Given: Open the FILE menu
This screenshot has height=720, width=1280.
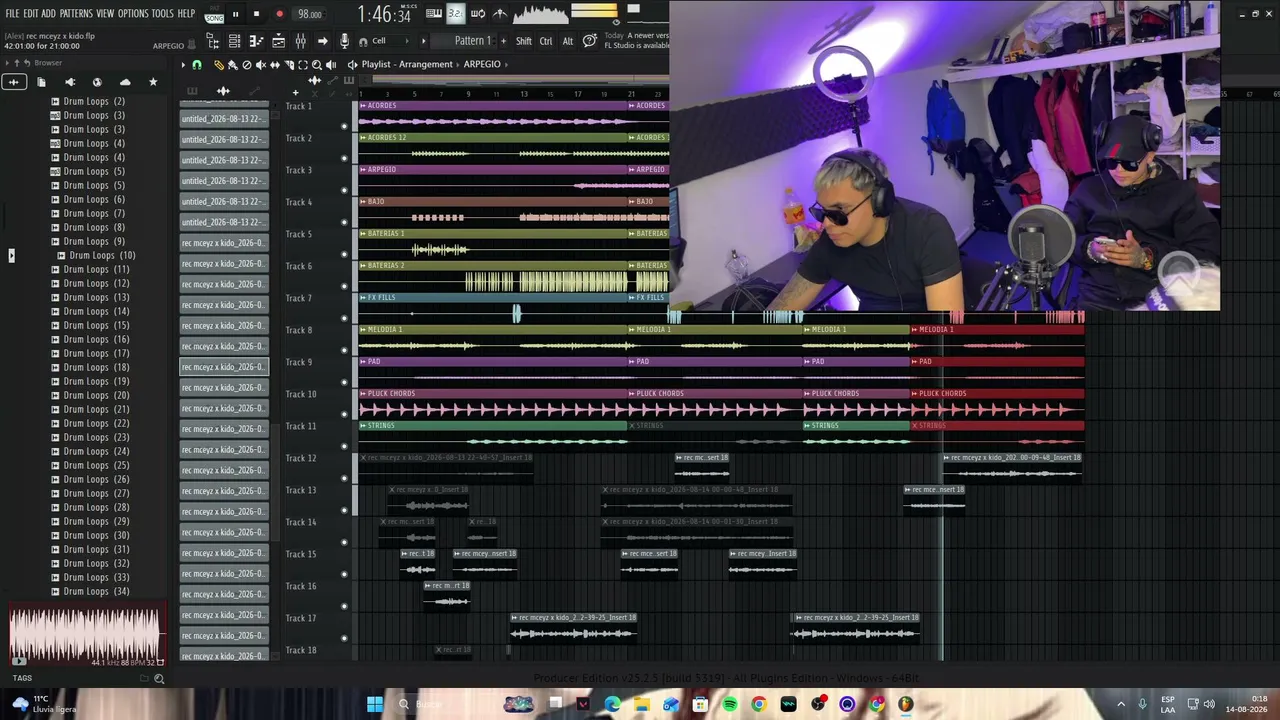Looking at the screenshot, I should [12, 14].
